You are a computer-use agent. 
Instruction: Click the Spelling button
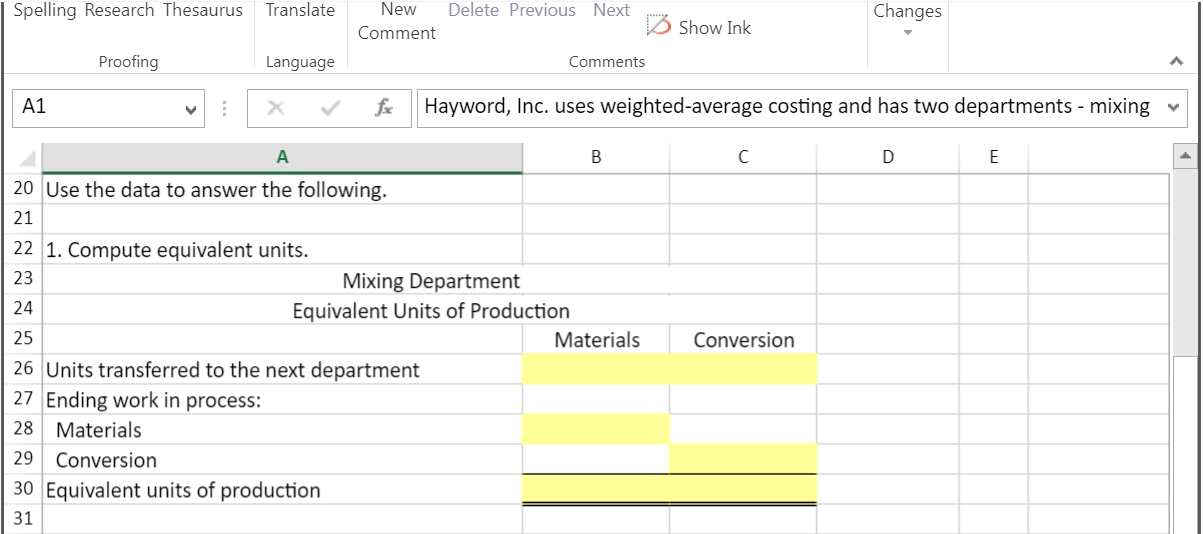coord(44,10)
